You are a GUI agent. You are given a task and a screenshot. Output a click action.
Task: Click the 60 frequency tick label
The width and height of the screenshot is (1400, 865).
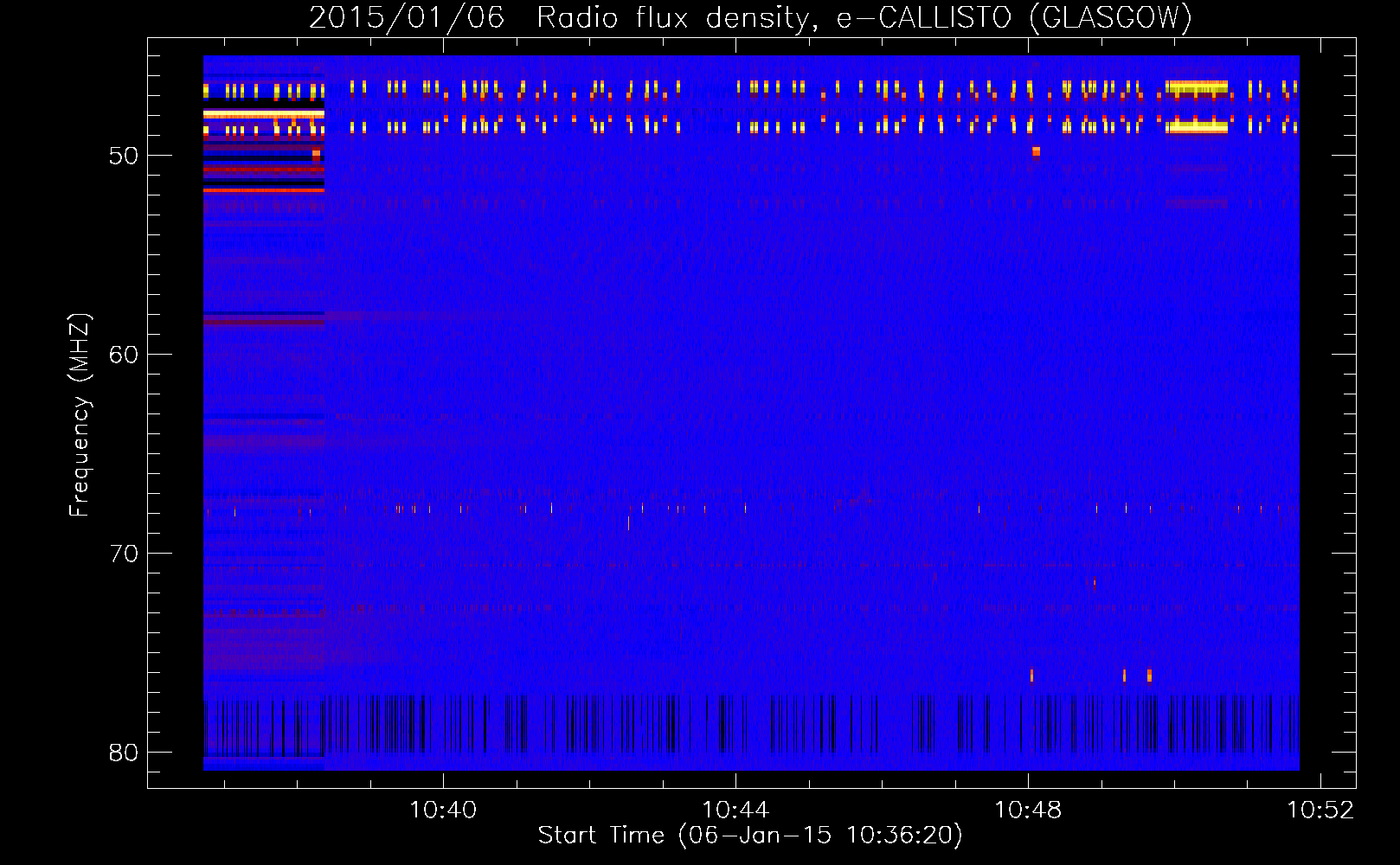click(124, 355)
